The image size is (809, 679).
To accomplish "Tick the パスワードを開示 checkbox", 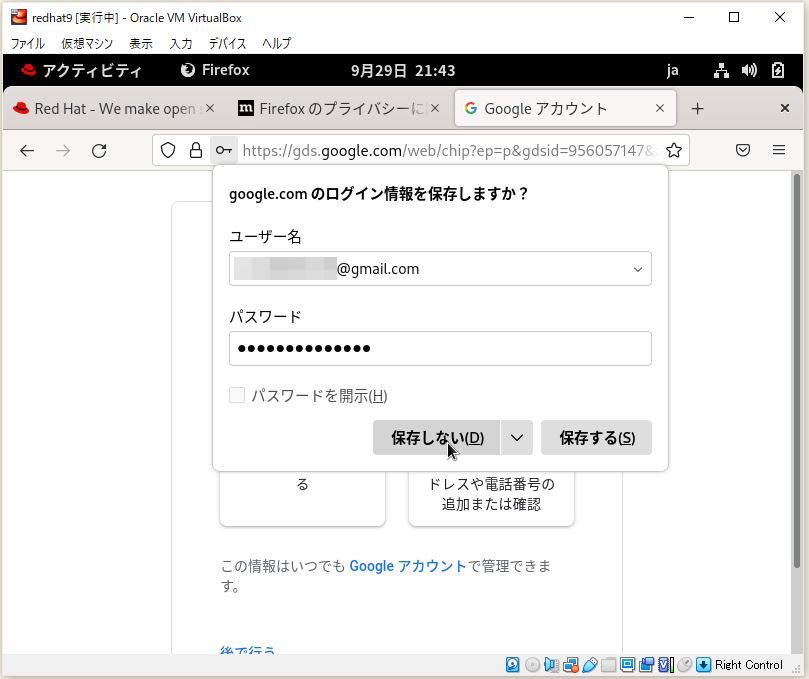I will (x=237, y=396).
